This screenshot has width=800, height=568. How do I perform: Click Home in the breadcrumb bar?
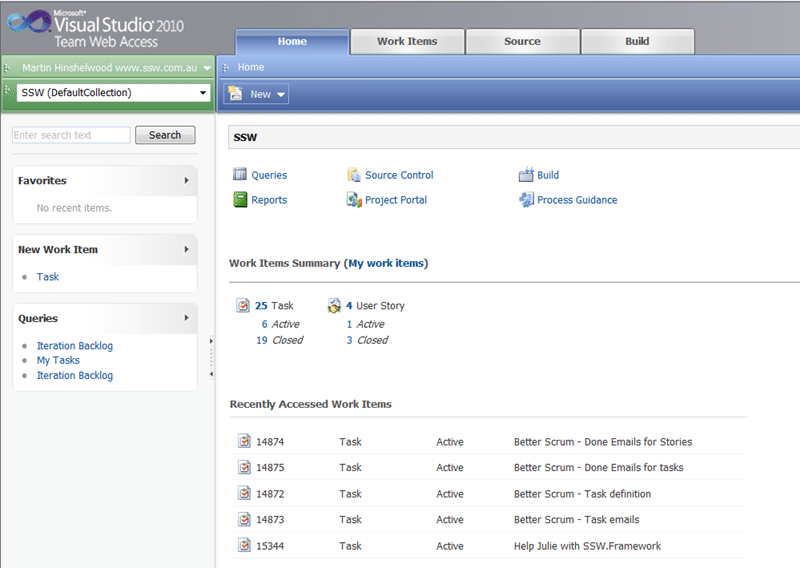[x=251, y=67]
